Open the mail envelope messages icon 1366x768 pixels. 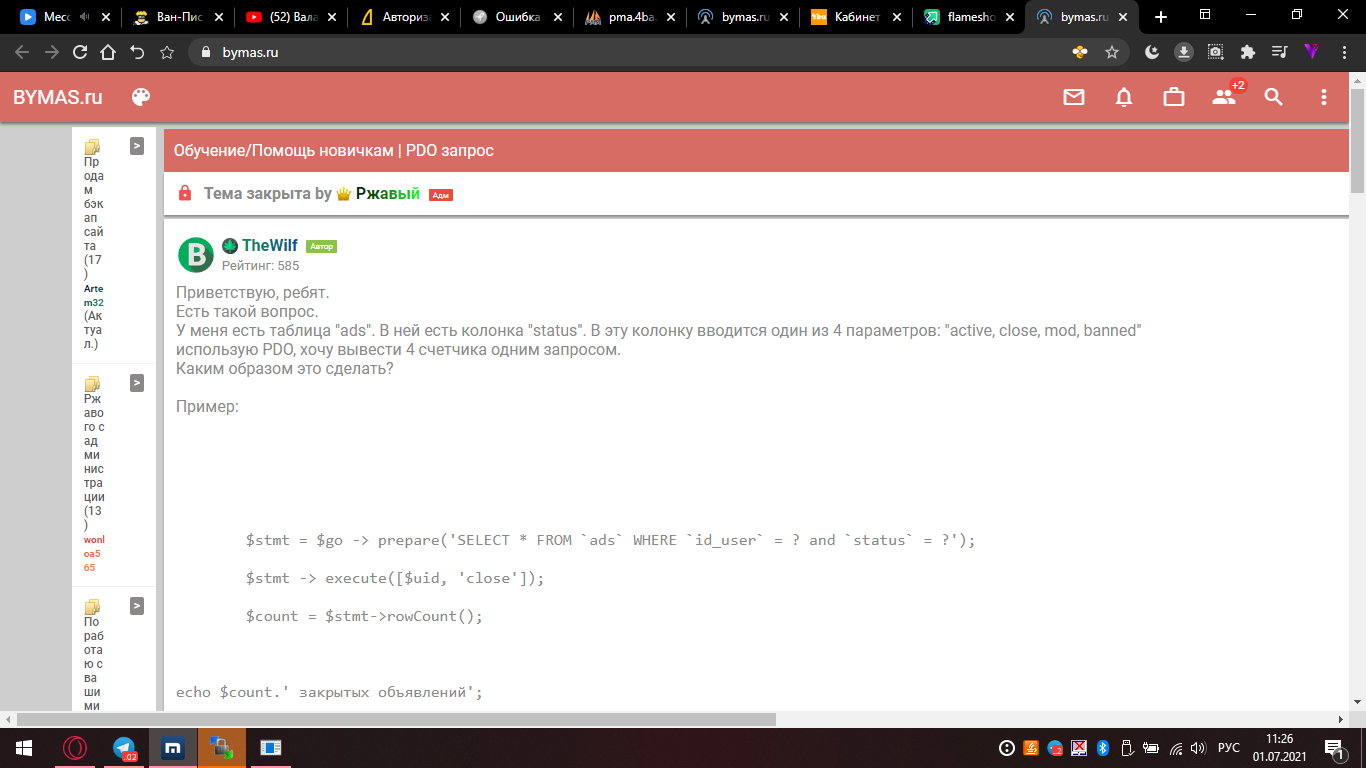[x=1074, y=97]
